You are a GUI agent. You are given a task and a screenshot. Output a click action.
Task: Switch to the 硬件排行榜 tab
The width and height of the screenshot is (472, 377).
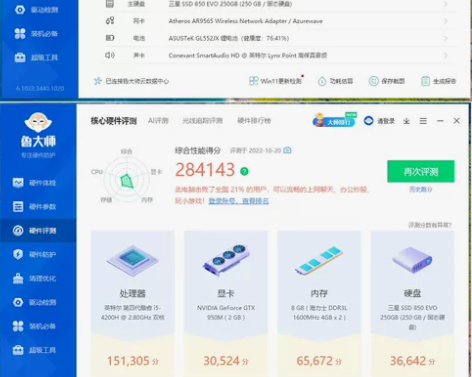tap(254, 121)
